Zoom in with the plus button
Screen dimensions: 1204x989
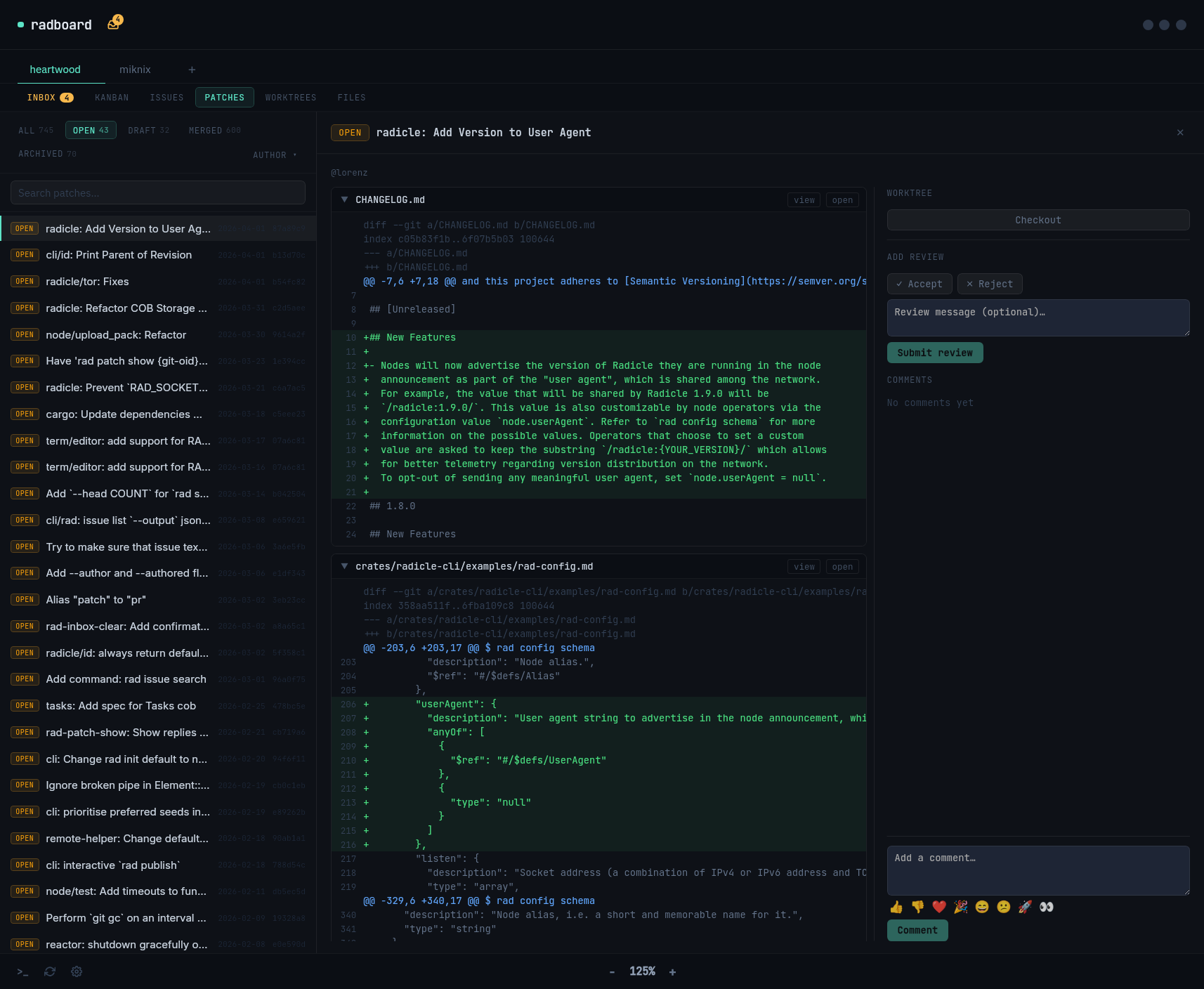coord(672,972)
